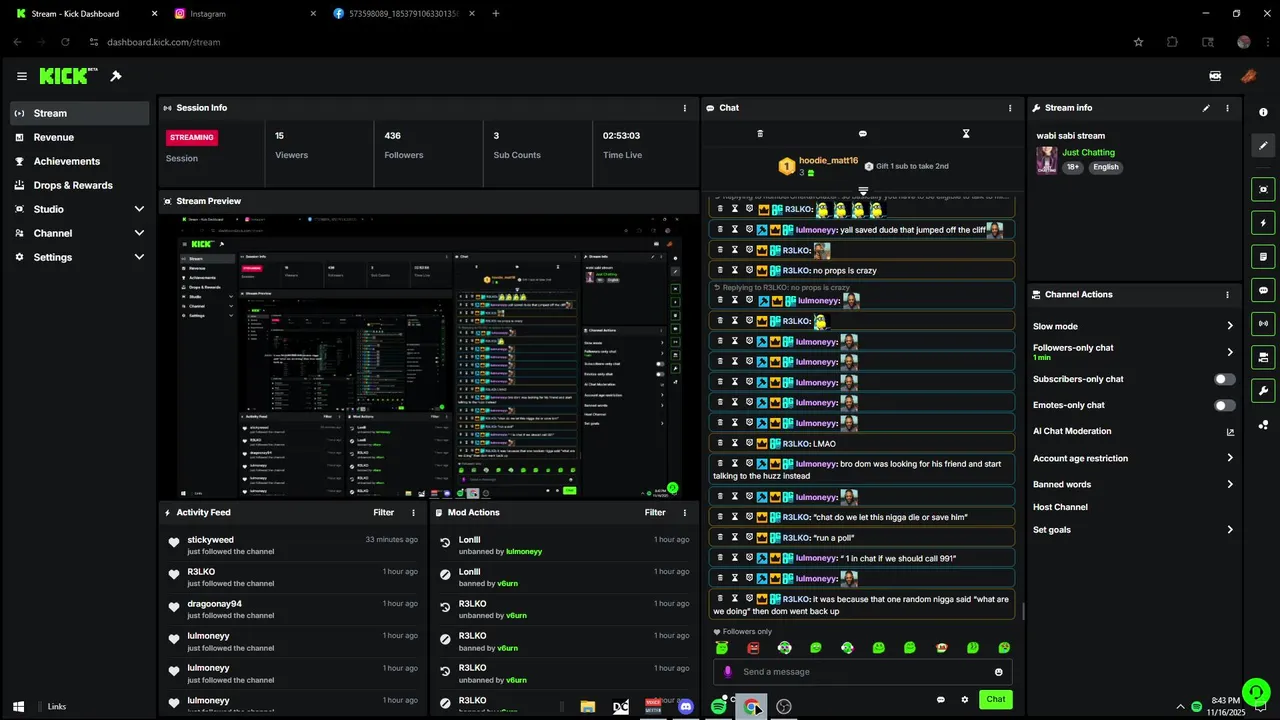Open Activity Feed Filter
This screenshot has width=1280, height=720.
(384, 512)
